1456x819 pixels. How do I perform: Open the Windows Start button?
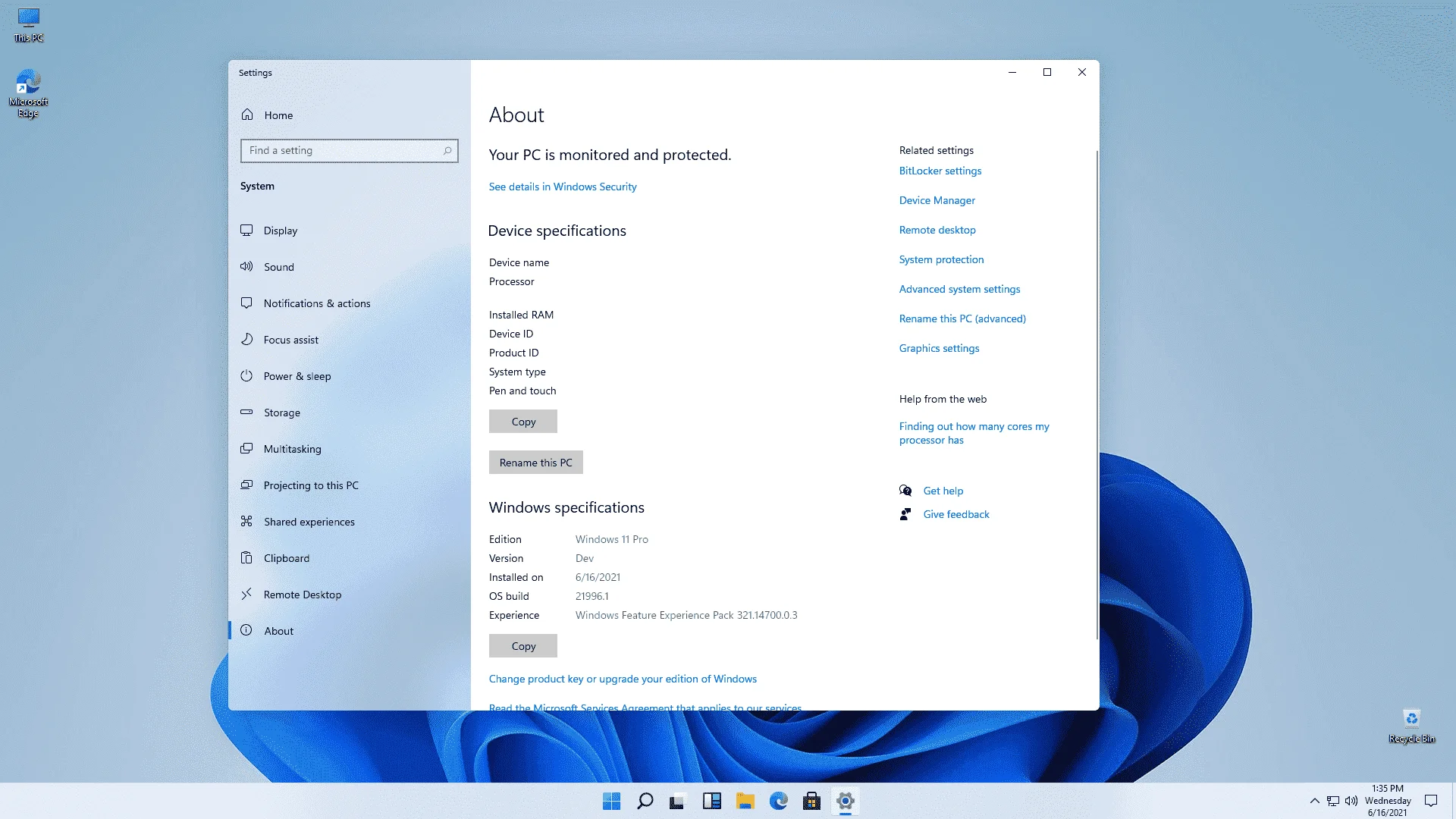coord(611,801)
